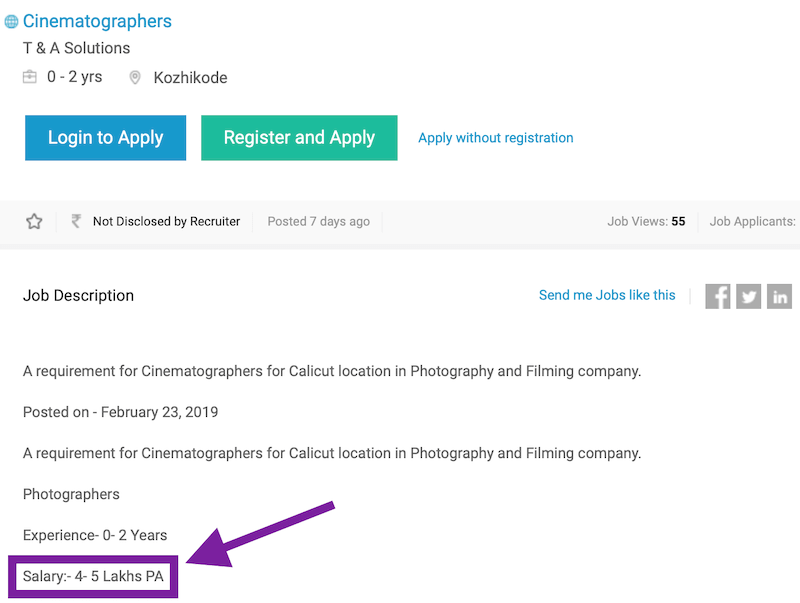Image resolution: width=800 pixels, height=603 pixels.
Task: Select the Kozhikode location text
Action: click(190, 78)
